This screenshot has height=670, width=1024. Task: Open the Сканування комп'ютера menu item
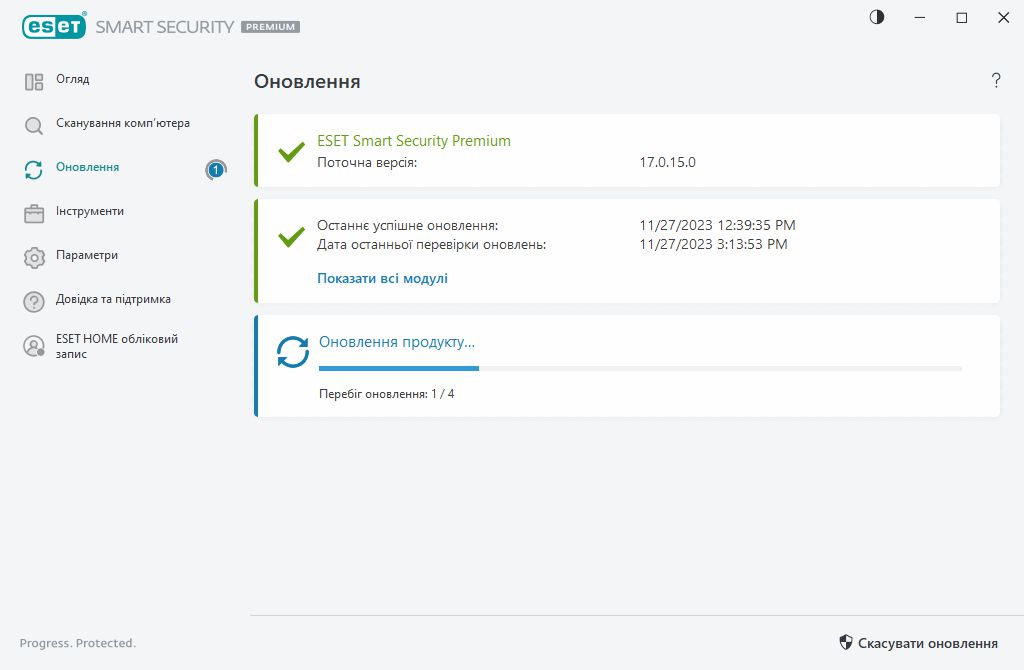point(122,123)
